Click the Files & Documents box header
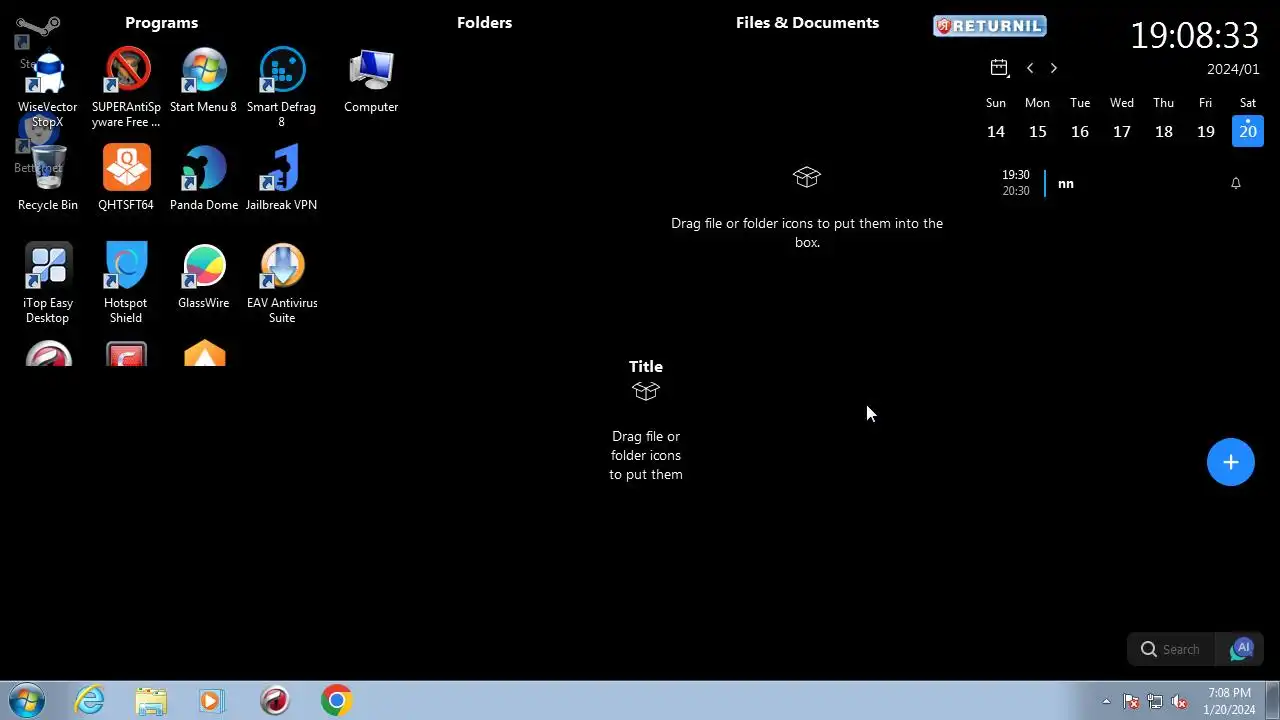1280x720 pixels. [807, 23]
